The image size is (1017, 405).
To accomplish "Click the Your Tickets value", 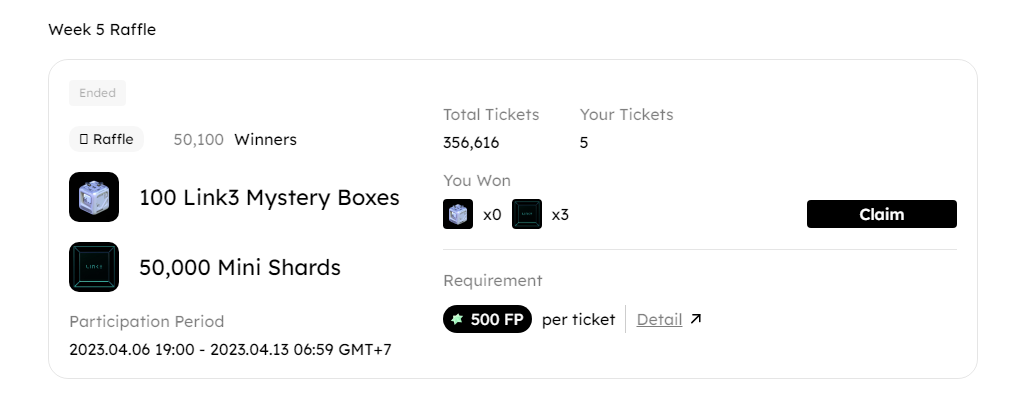I will coord(584,142).
